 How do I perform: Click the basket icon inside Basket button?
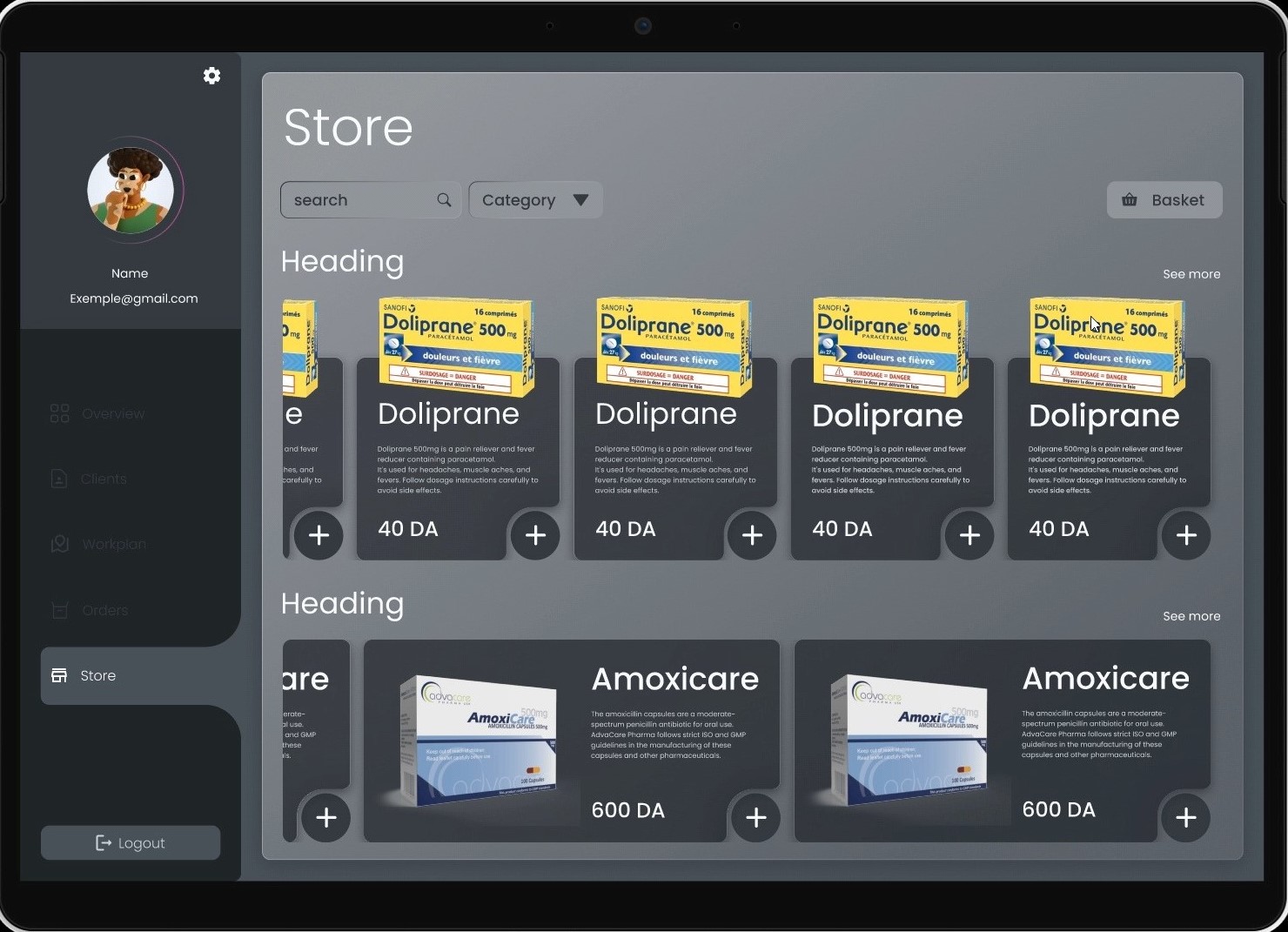(x=1130, y=200)
